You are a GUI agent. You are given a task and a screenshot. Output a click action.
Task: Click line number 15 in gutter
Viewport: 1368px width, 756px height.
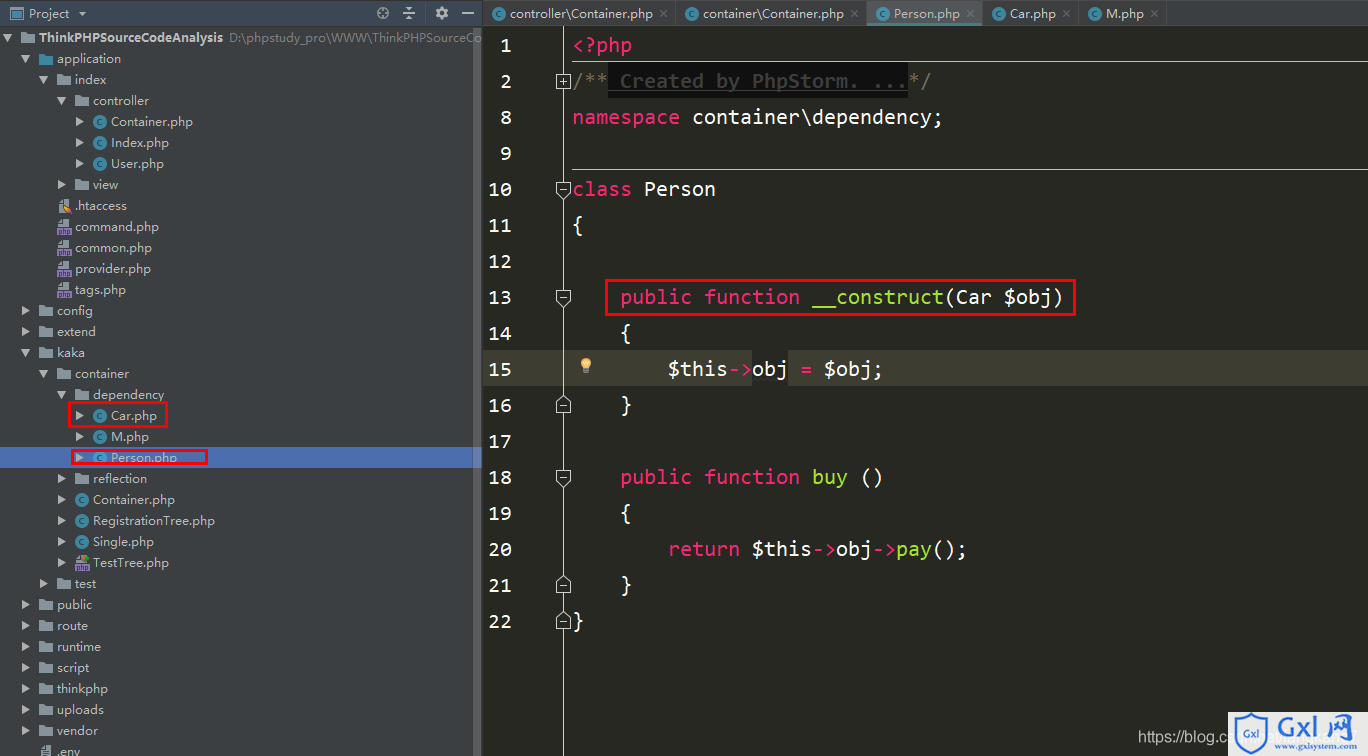pyautogui.click(x=499, y=369)
